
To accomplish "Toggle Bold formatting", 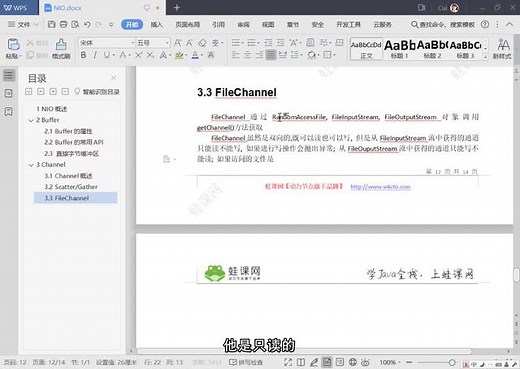I will click(x=83, y=55).
